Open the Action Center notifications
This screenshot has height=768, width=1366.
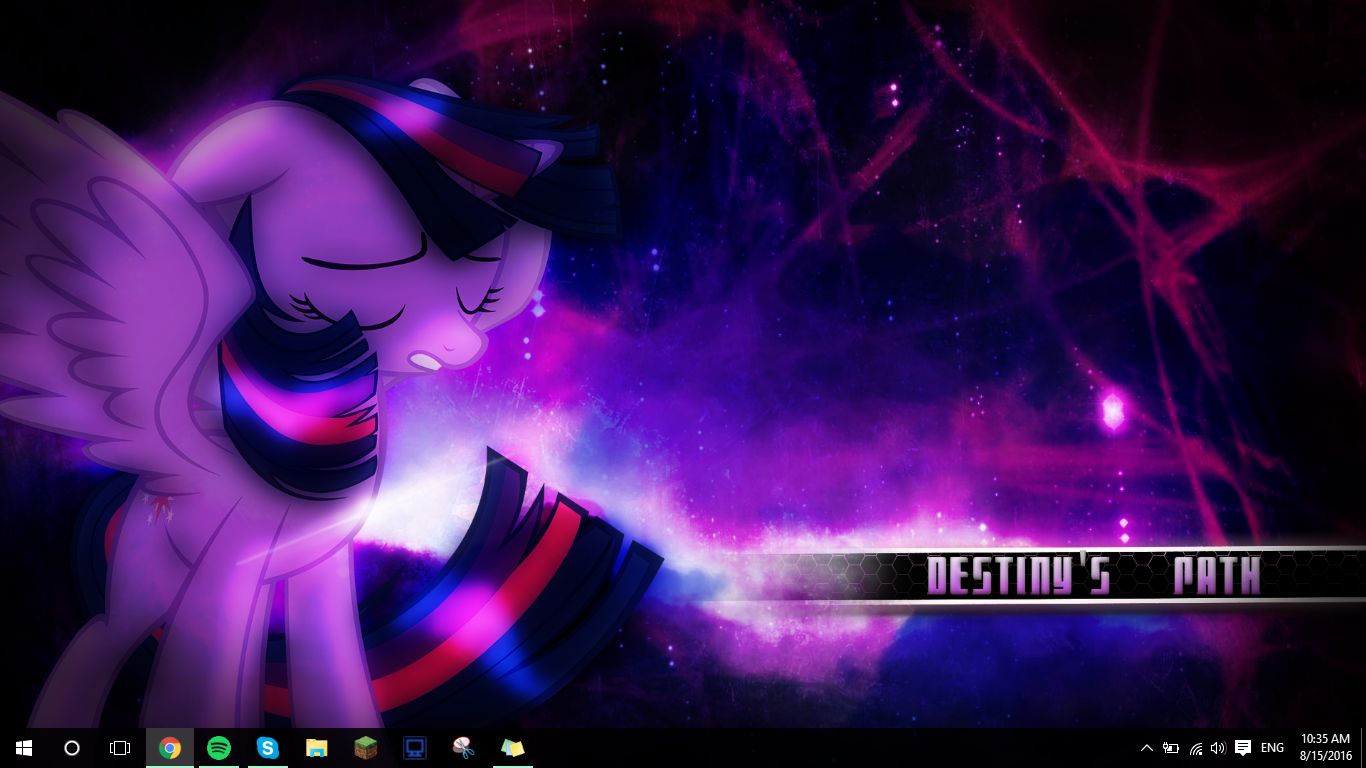pyautogui.click(x=1243, y=748)
